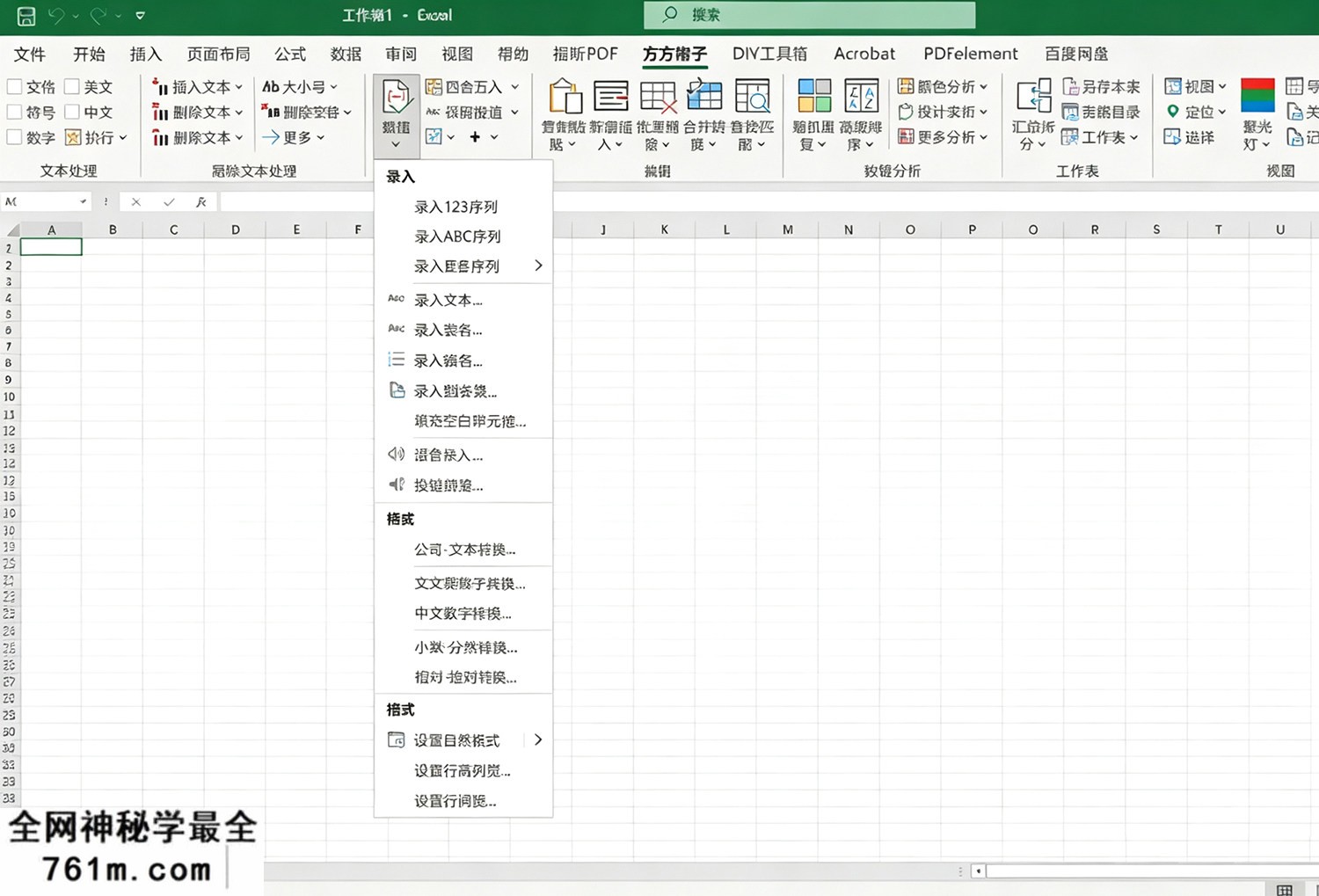Image resolution: width=1319 pixels, height=896 pixels.
Task: Choose 录入ABC序列 from the menu
Action: 463,237
